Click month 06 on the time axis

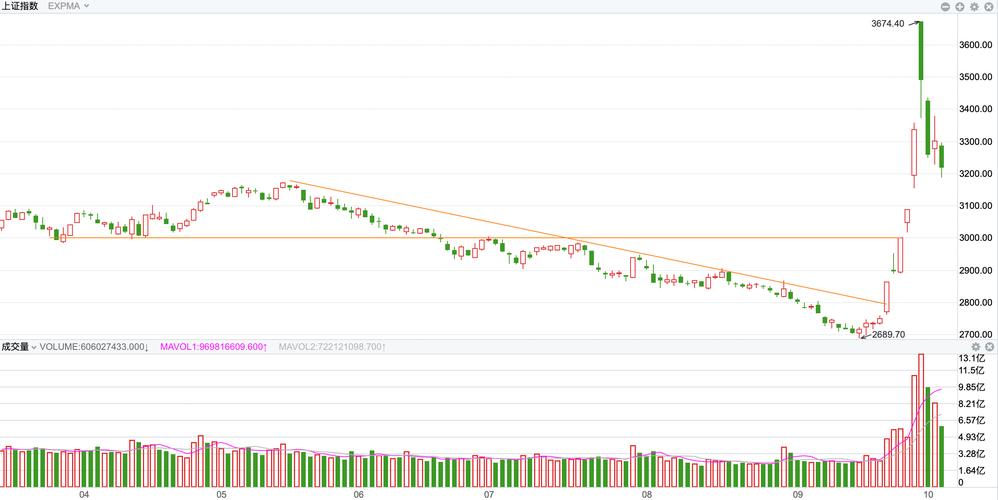coord(358,494)
